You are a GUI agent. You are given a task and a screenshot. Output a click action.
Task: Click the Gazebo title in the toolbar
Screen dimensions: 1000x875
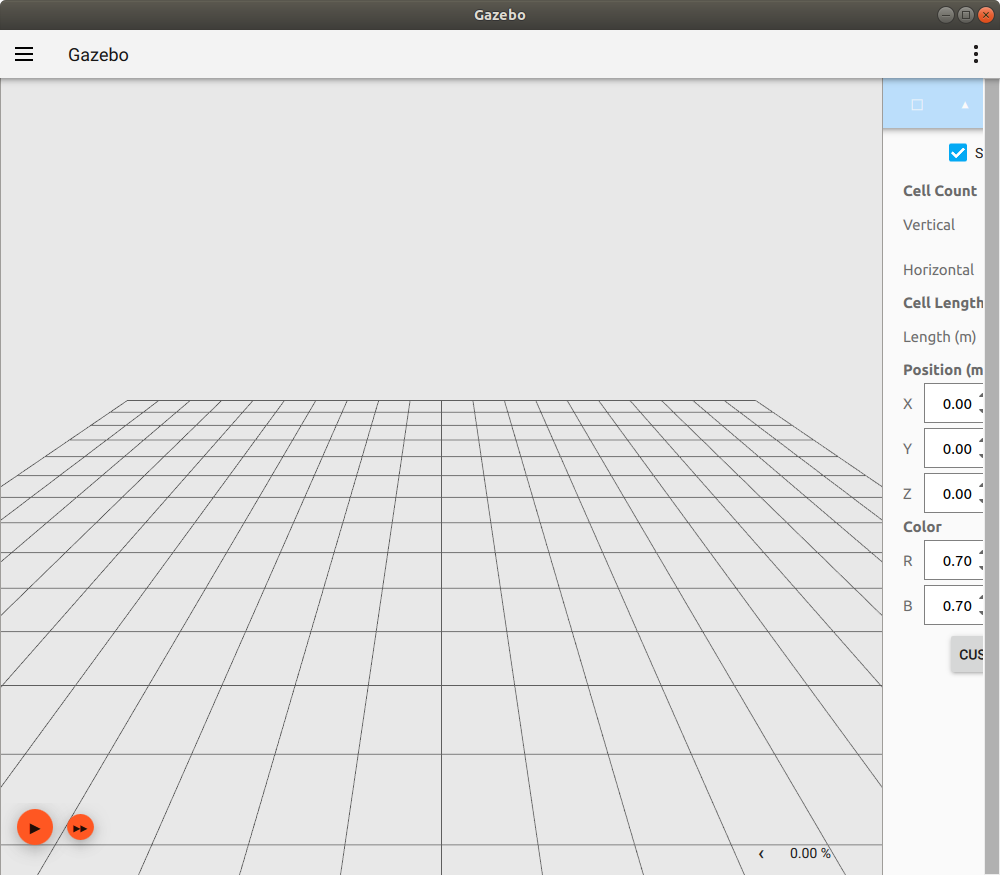click(97, 55)
